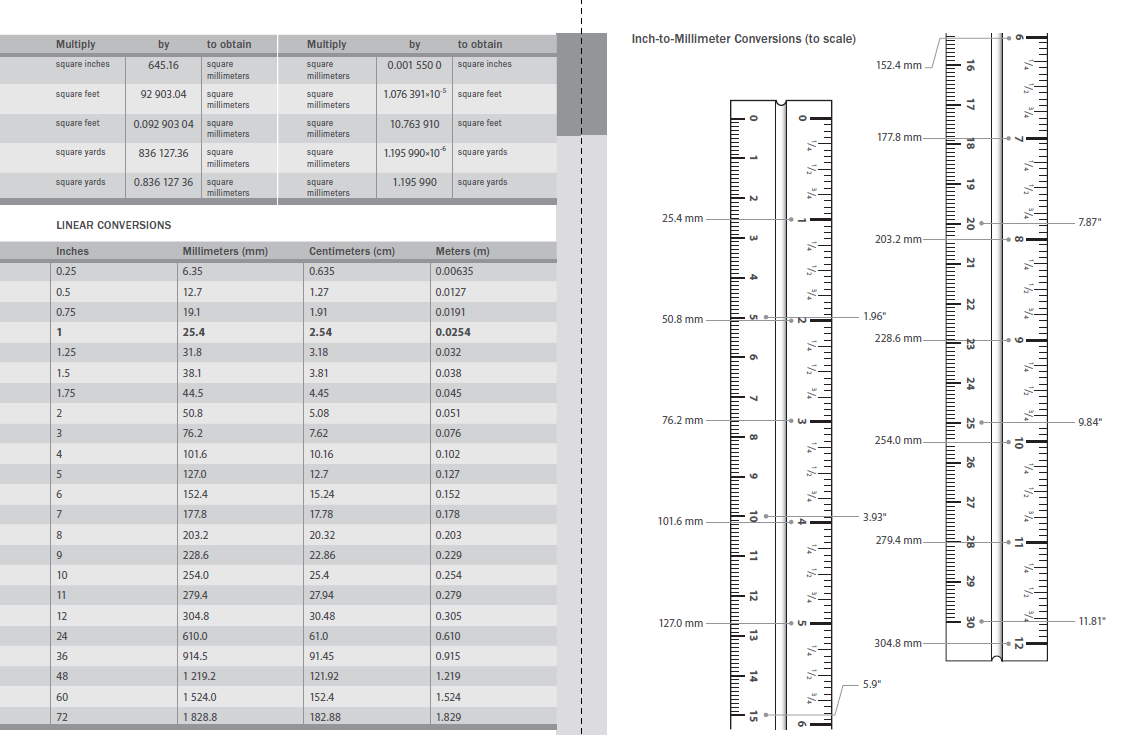Select the "914.5" millimeters cell

coord(195,656)
